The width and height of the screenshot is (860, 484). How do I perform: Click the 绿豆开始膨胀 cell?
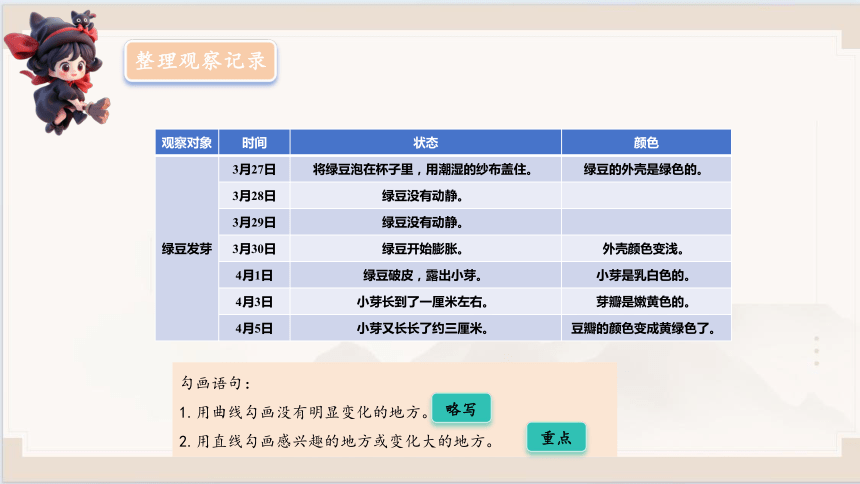click(426, 249)
